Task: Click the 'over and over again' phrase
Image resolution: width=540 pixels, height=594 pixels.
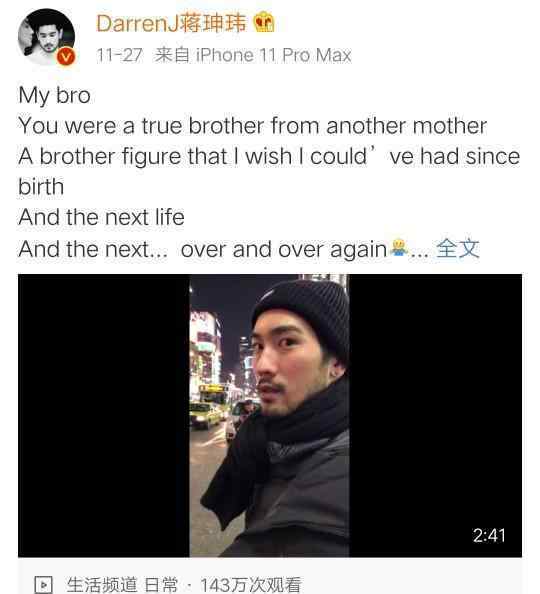Action: (x=283, y=250)
